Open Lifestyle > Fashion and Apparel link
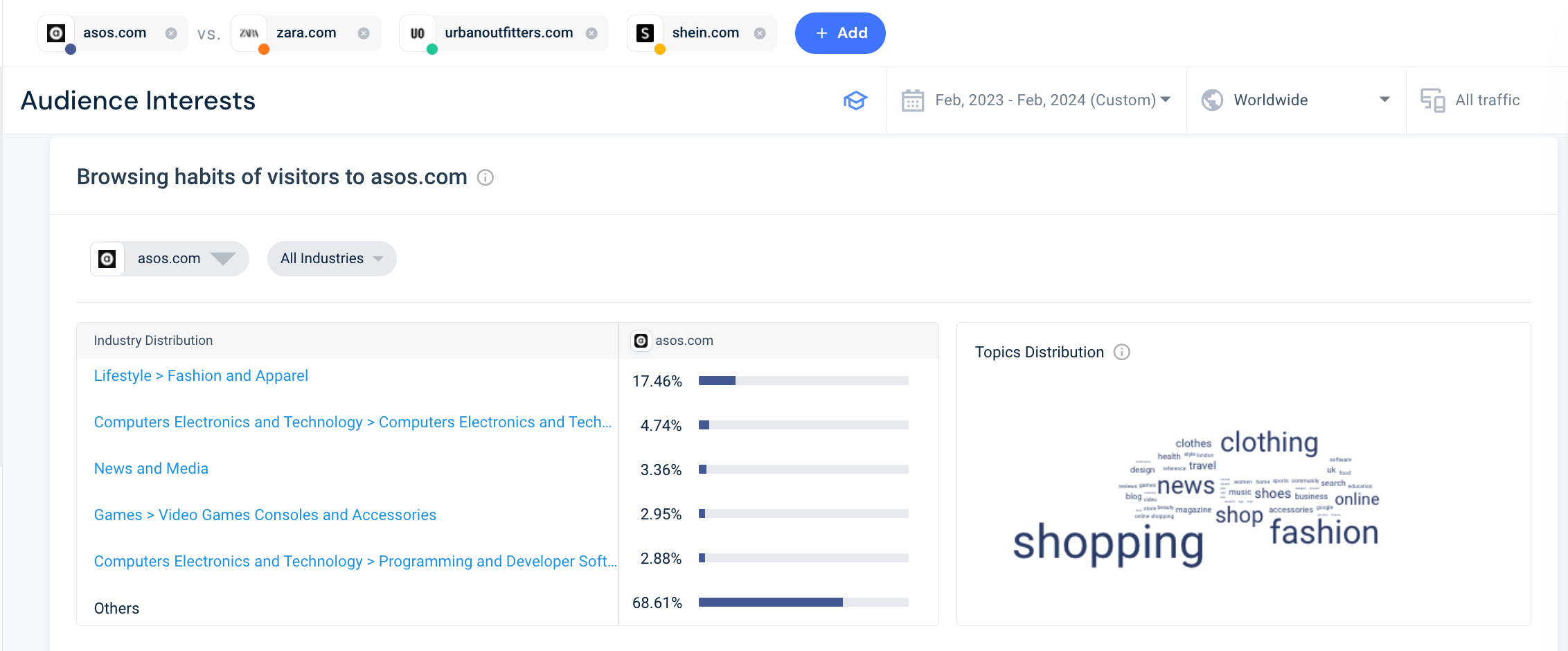Image resolution: width=1568 pixels, height=651 pixels. click(201, 376)
